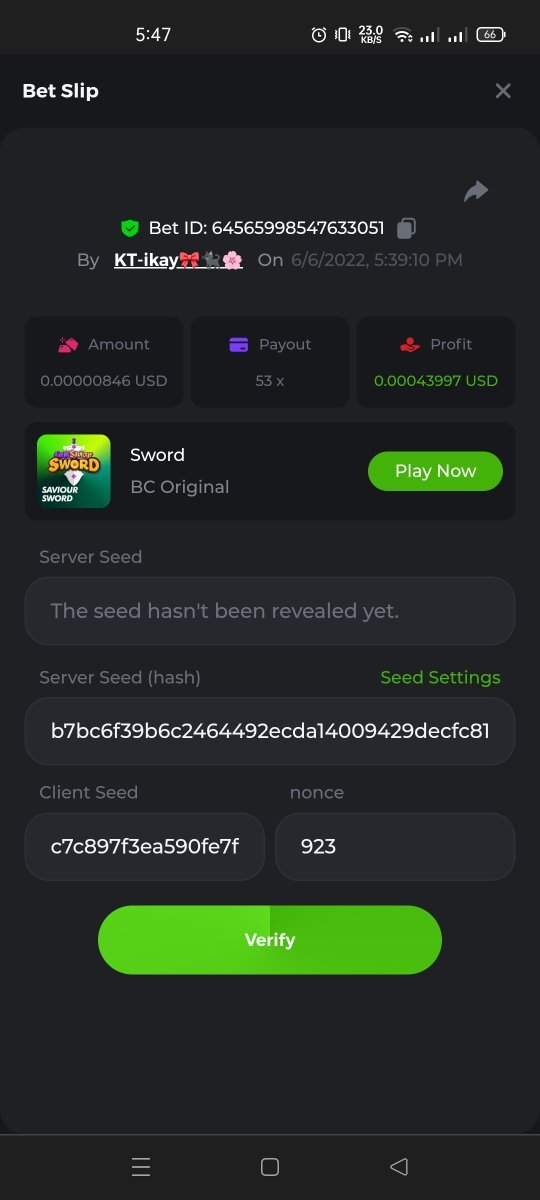Tap the Android home square icon
Image resolution: width=540 pixels, height=1200 pixels.
pyautogui.click(x=269, y=1166)
